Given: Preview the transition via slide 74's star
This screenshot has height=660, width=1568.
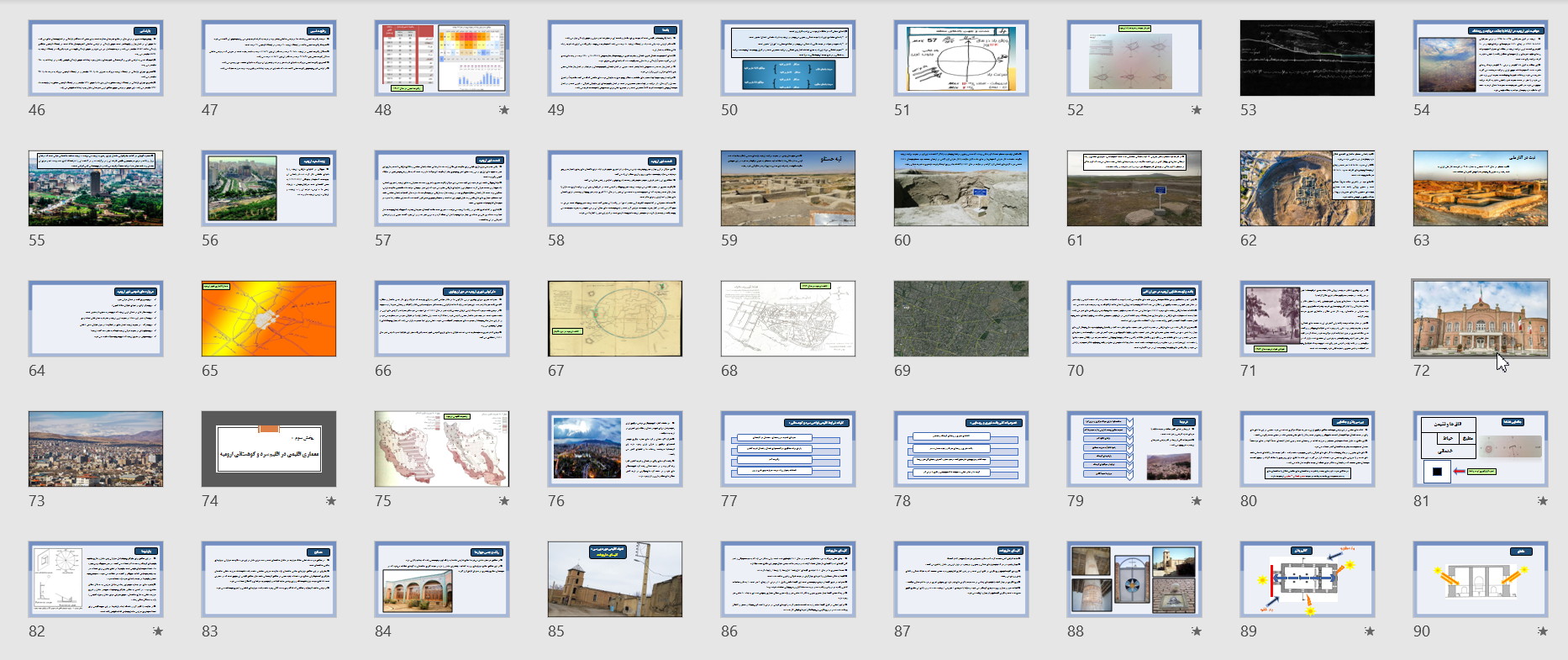Looking at the screenshot, I should pos(330,501).
